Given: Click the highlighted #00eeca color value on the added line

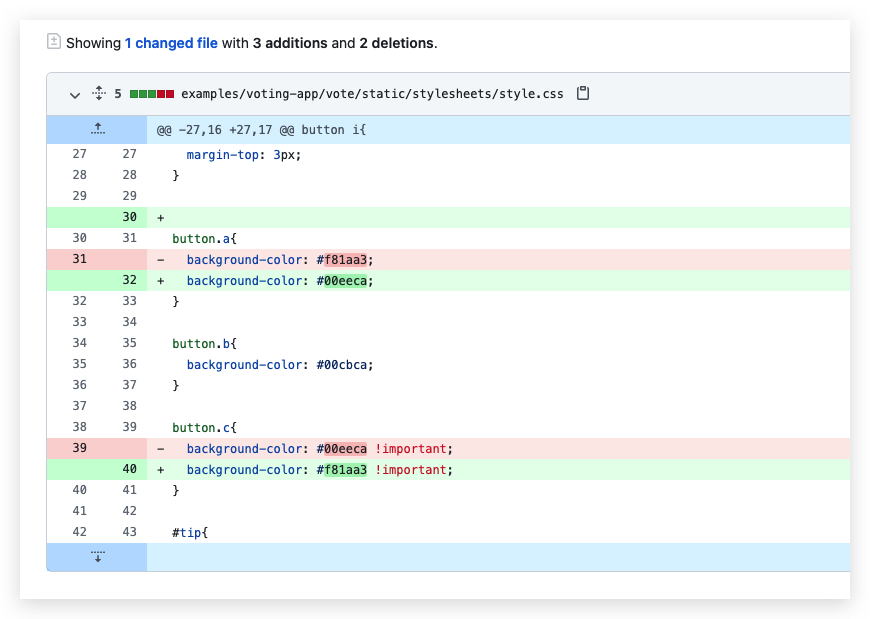Looking at the screenshot, I should click(346, 281).
